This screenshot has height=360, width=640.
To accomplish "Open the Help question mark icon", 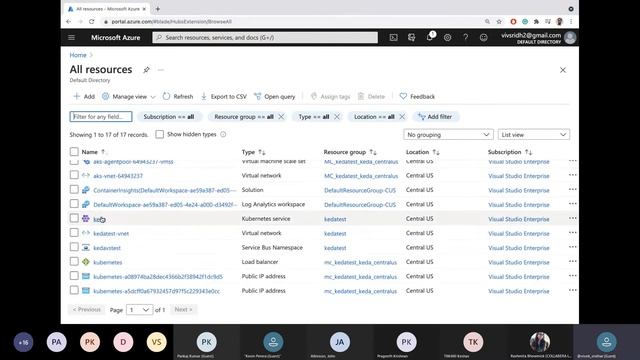I will tap(465, 38).
